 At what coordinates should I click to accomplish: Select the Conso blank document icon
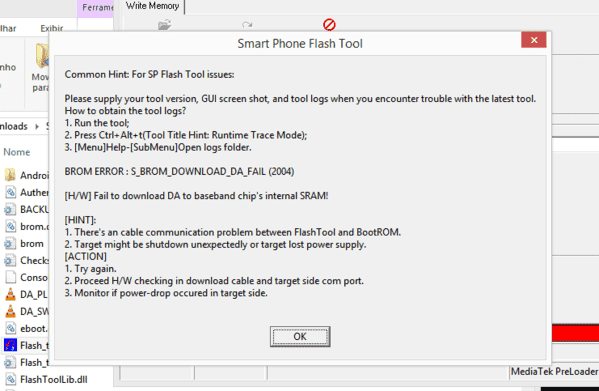coord(11,277)
